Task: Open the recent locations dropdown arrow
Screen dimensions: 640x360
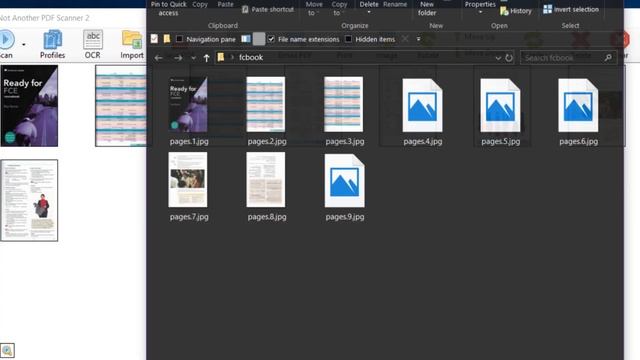Action: tap(193, 58)
